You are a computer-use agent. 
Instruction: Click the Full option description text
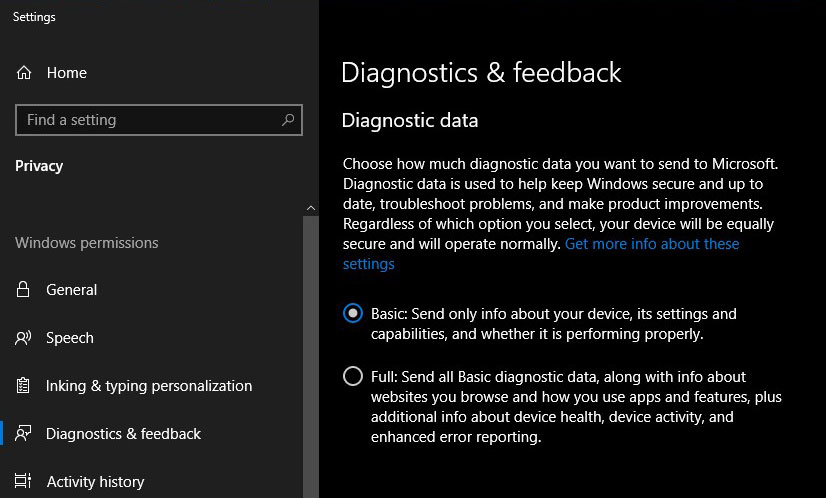576,407
